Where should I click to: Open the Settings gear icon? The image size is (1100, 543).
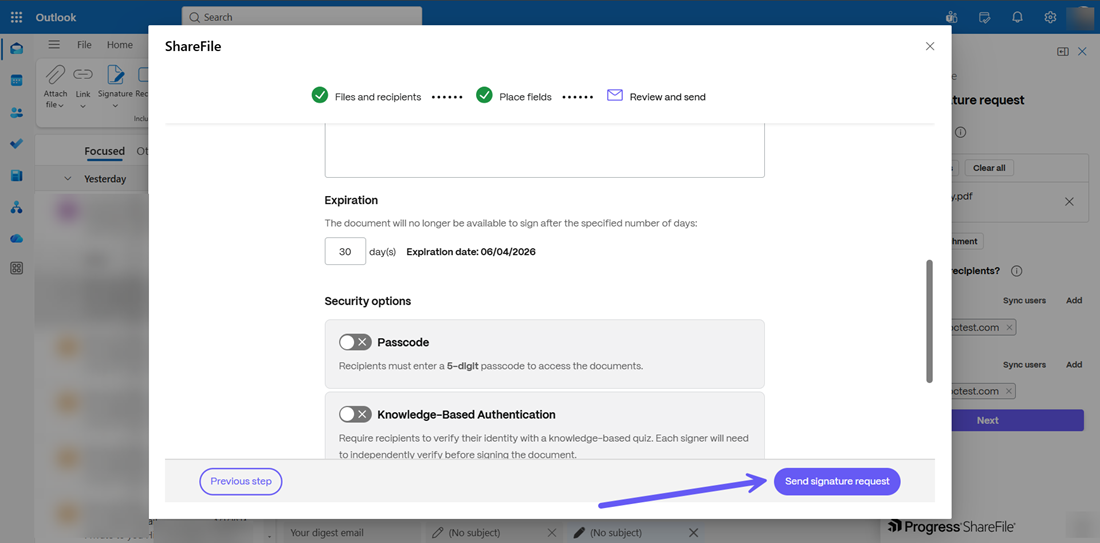[1050, 17]
